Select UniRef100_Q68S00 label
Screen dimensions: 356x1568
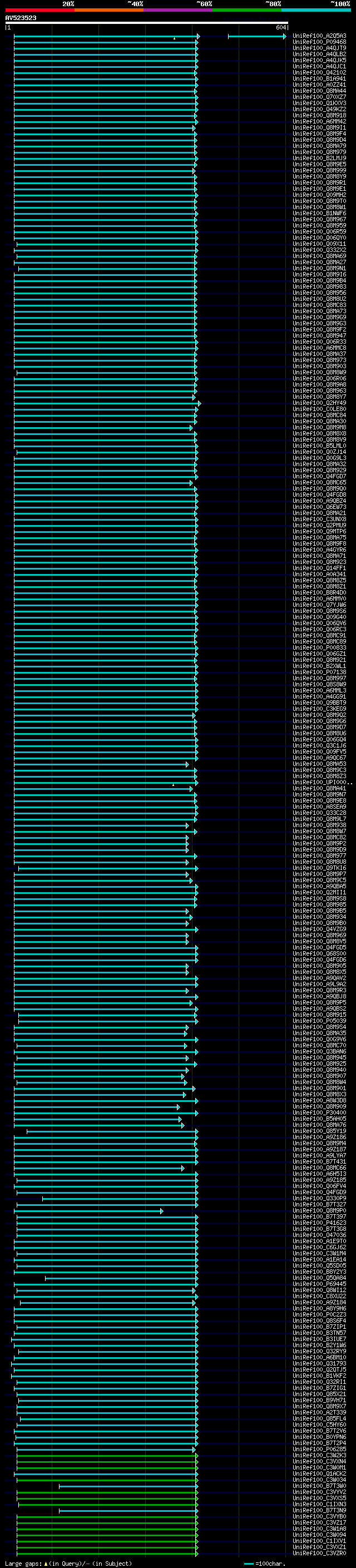coord(319,954)
